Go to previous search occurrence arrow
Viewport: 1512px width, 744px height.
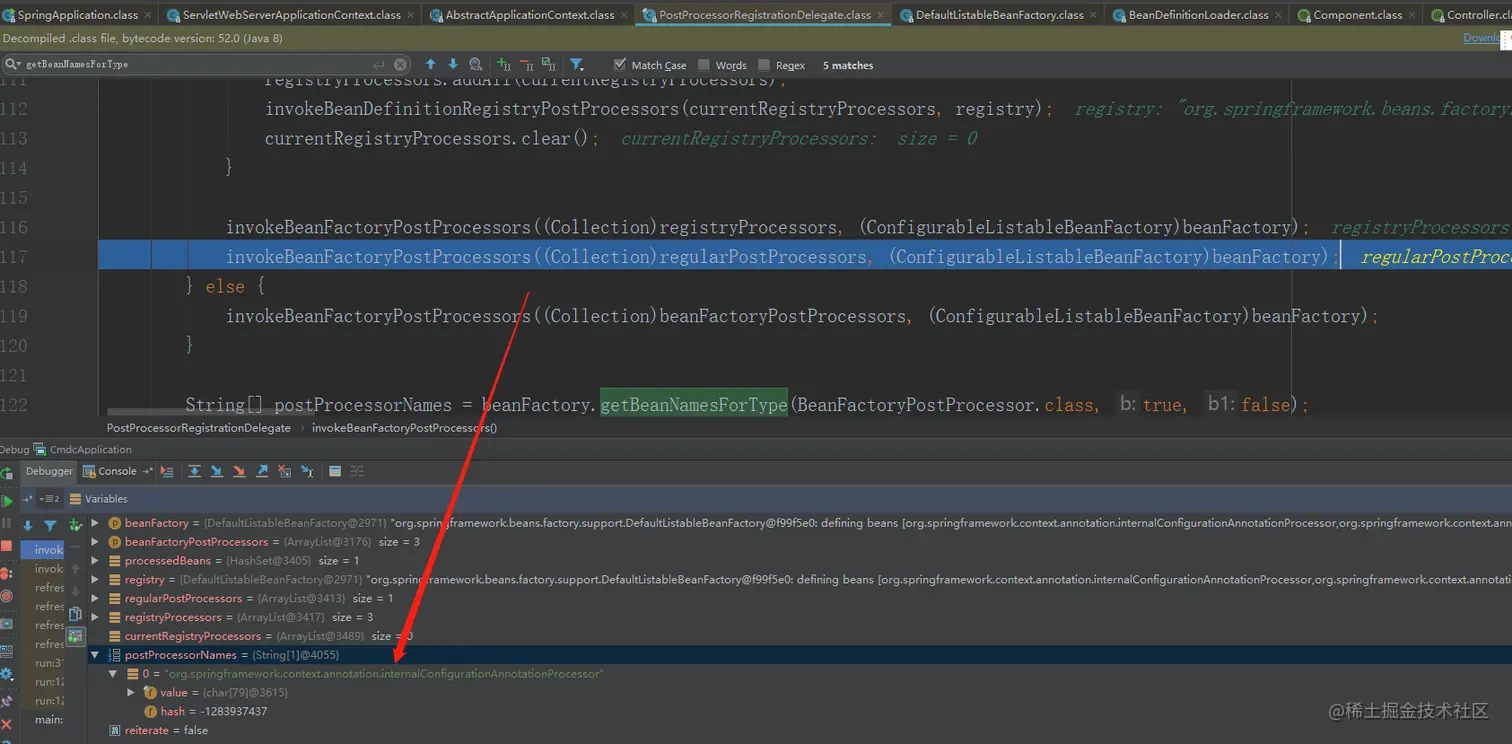coord(431,64)
